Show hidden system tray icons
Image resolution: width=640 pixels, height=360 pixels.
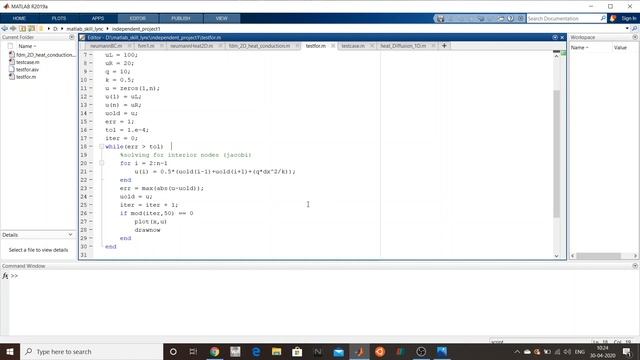(517, 351)
